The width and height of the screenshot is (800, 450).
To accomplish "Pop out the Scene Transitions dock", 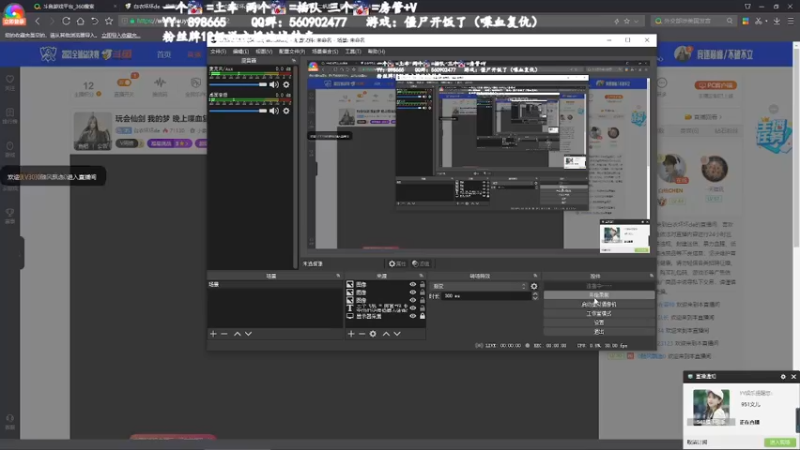I will coord(535,276).
